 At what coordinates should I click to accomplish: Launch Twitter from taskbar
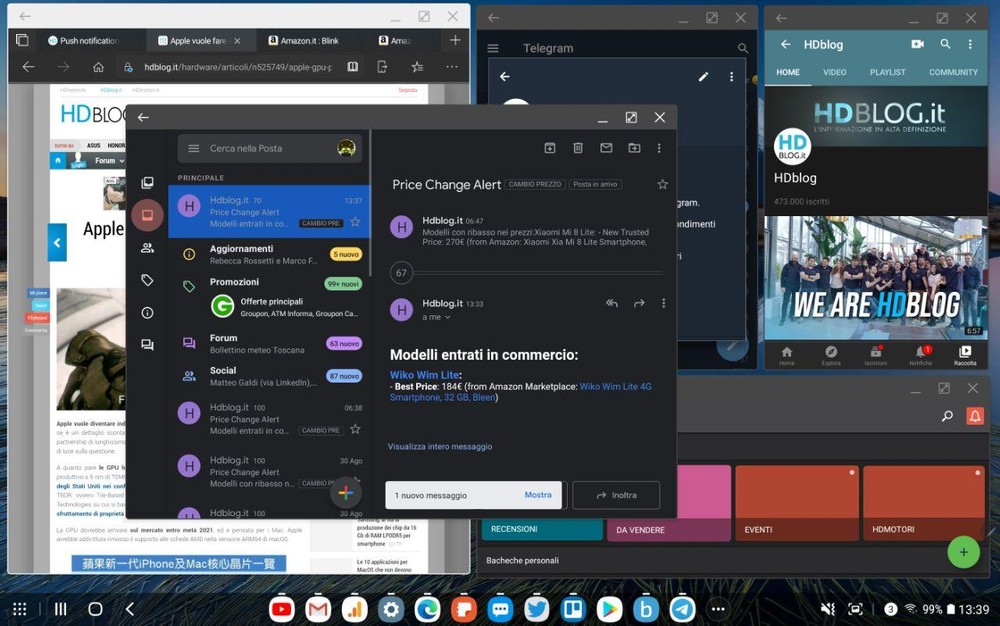point(536,609)
